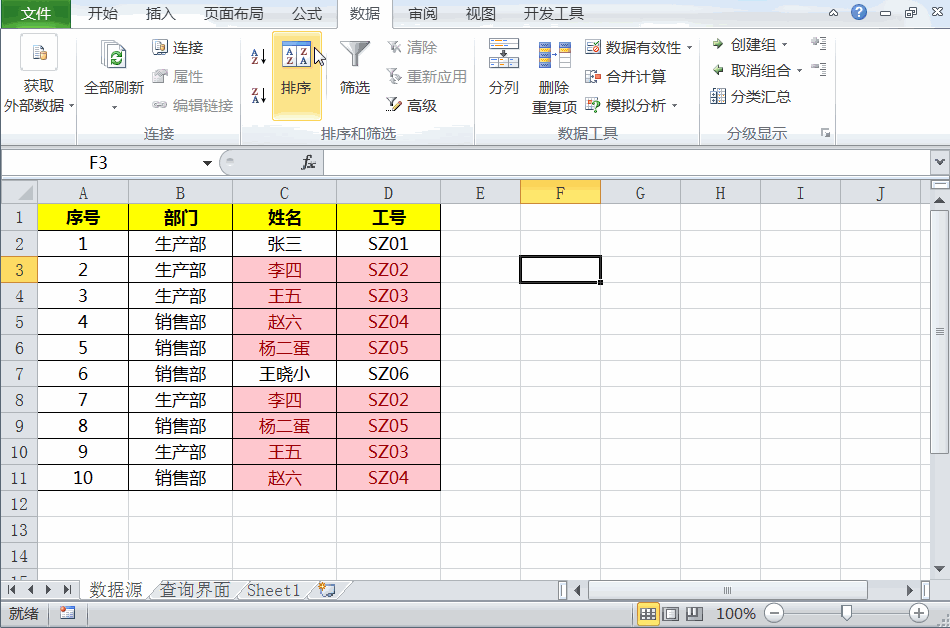The width and height of the screenshot is (950, 628).
Task: Click the formula bar input field
Action: (x=627, y=162)
